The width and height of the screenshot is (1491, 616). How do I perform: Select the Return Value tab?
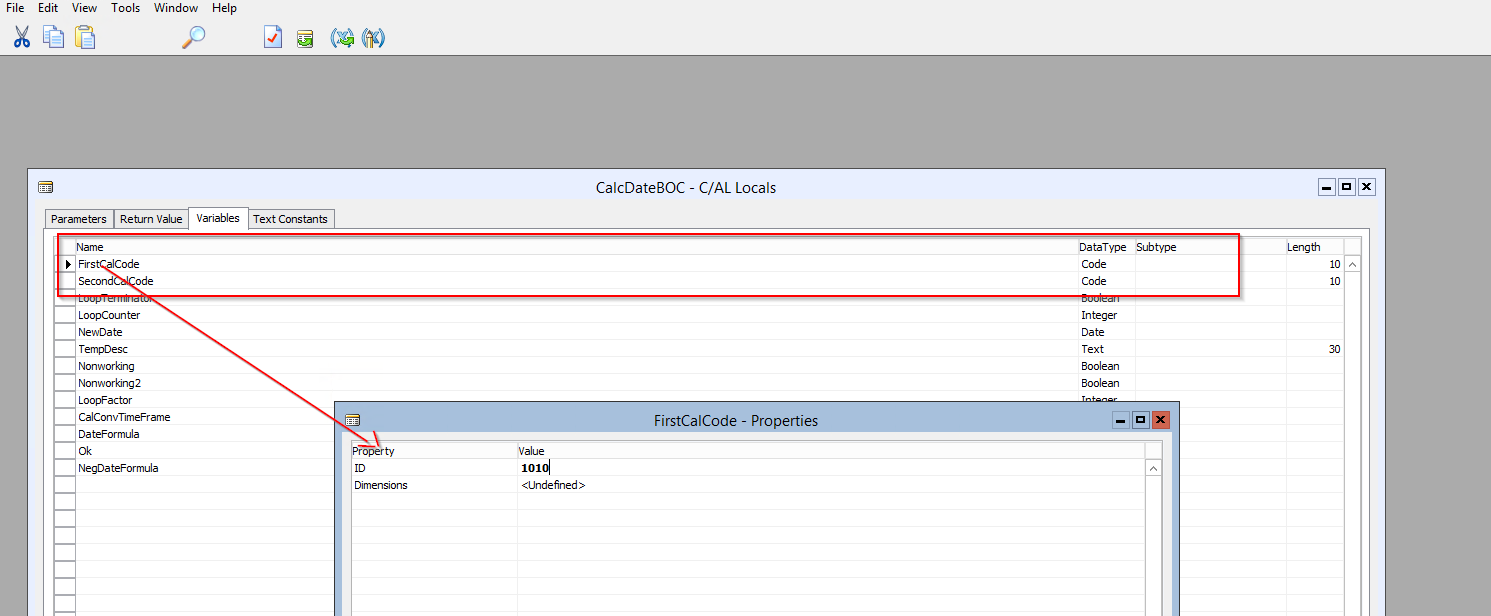click(150, 218)
